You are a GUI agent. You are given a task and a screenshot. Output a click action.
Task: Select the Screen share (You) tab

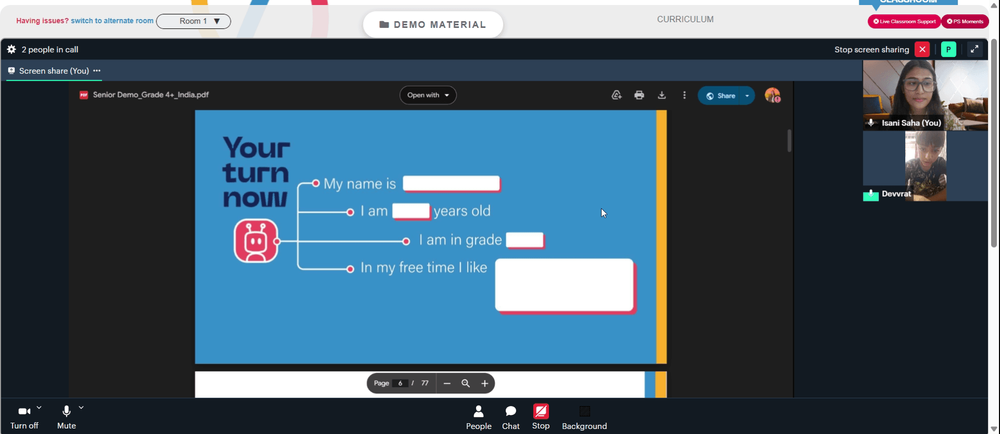click(54, 71)
